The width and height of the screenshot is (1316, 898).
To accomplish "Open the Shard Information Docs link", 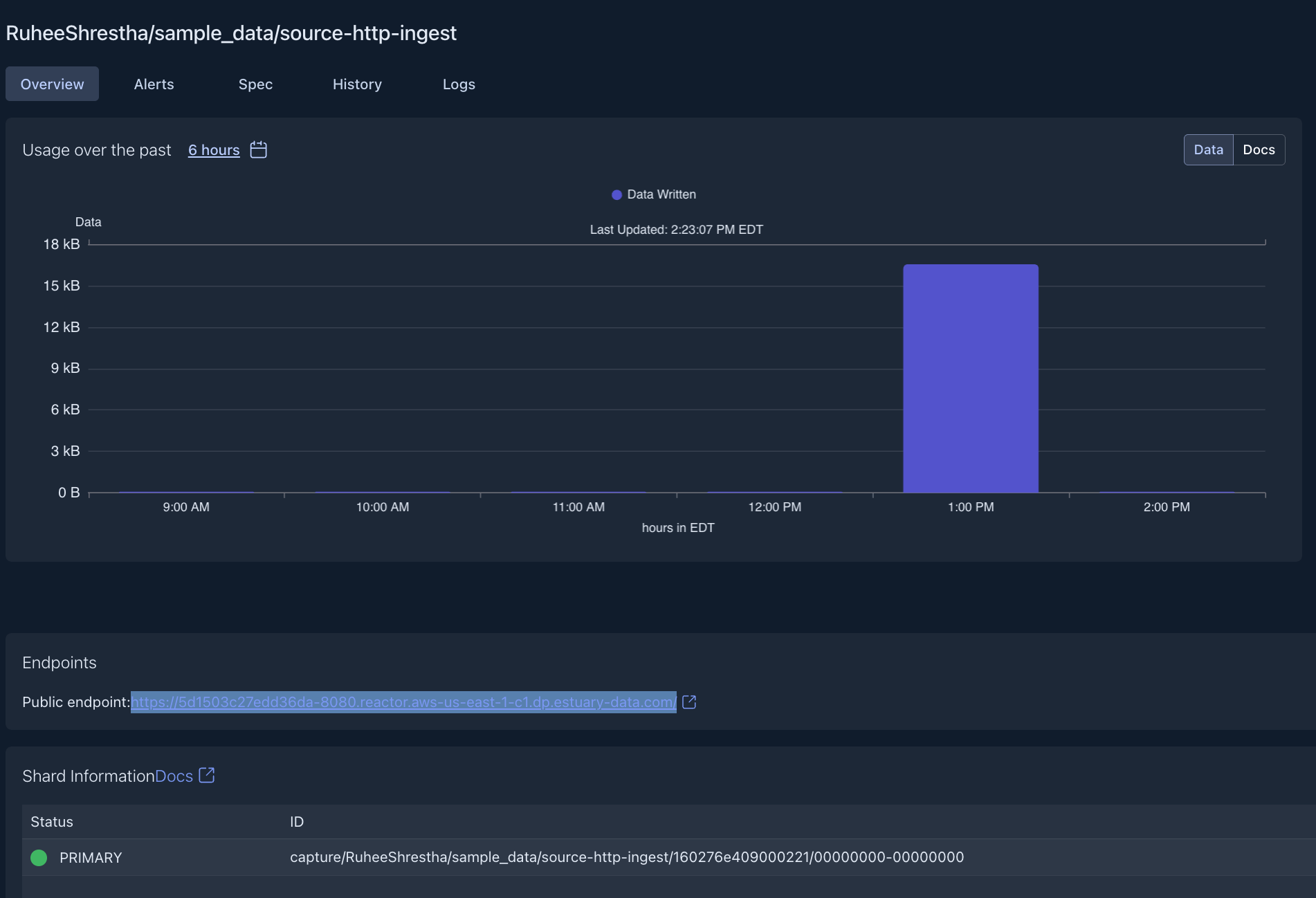I will pos(174,776).
